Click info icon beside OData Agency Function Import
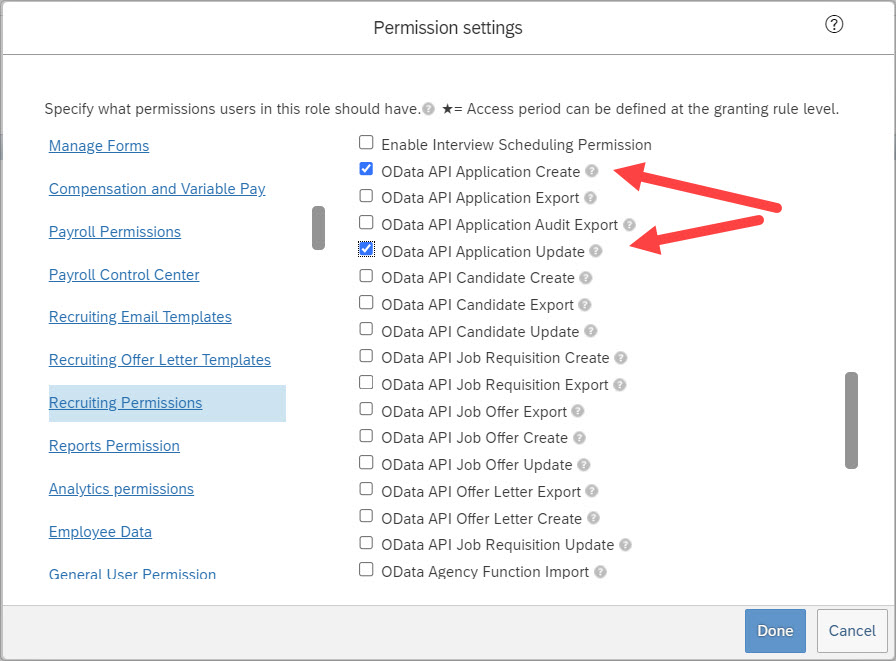 pyautogui.click(x=600, y=571)
